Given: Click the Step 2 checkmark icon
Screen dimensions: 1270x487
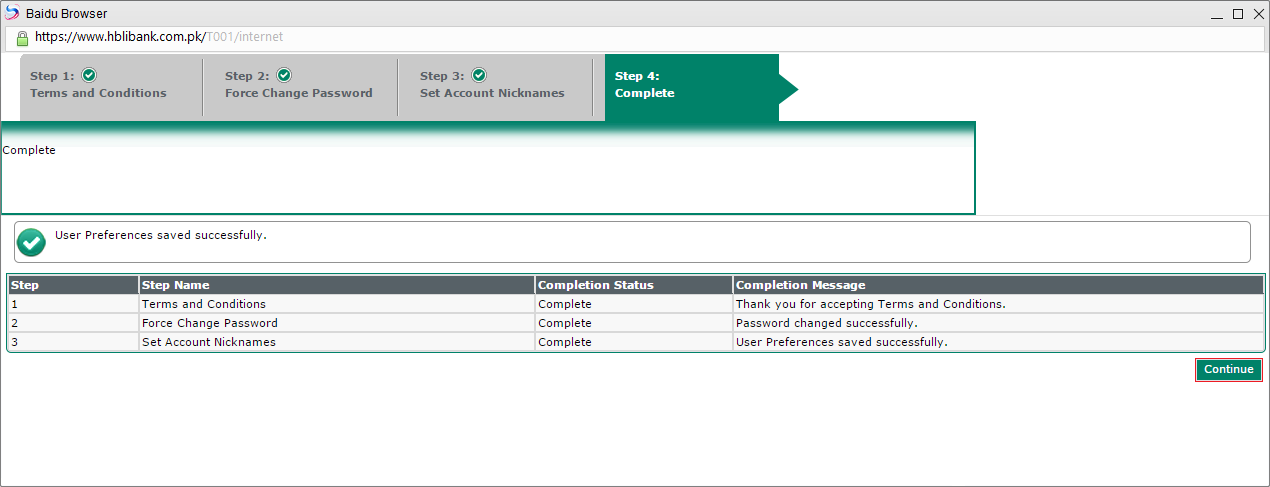Looking at the screenshot, I should pos(284,75).
